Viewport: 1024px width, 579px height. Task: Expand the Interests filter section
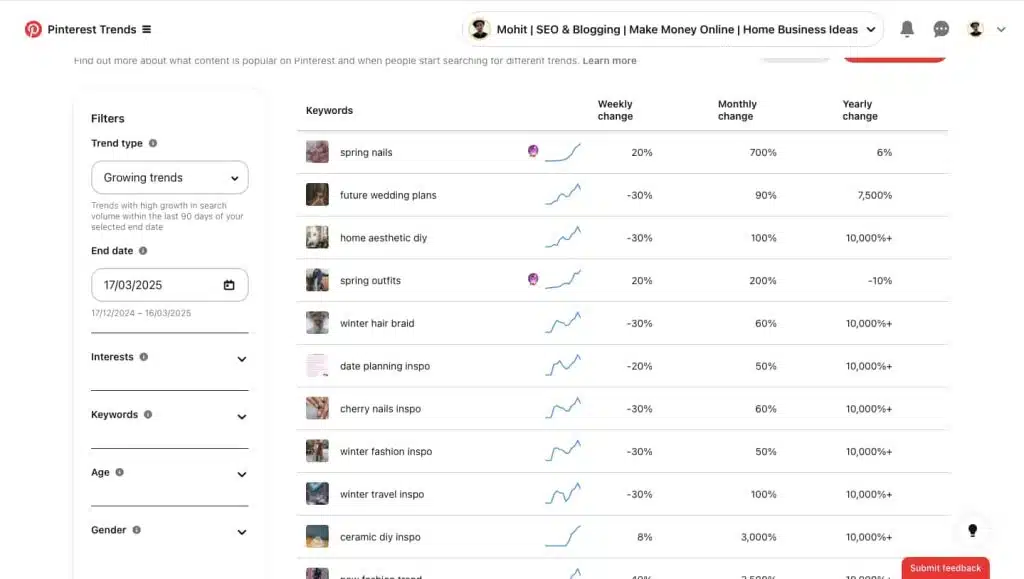[241, 358]
